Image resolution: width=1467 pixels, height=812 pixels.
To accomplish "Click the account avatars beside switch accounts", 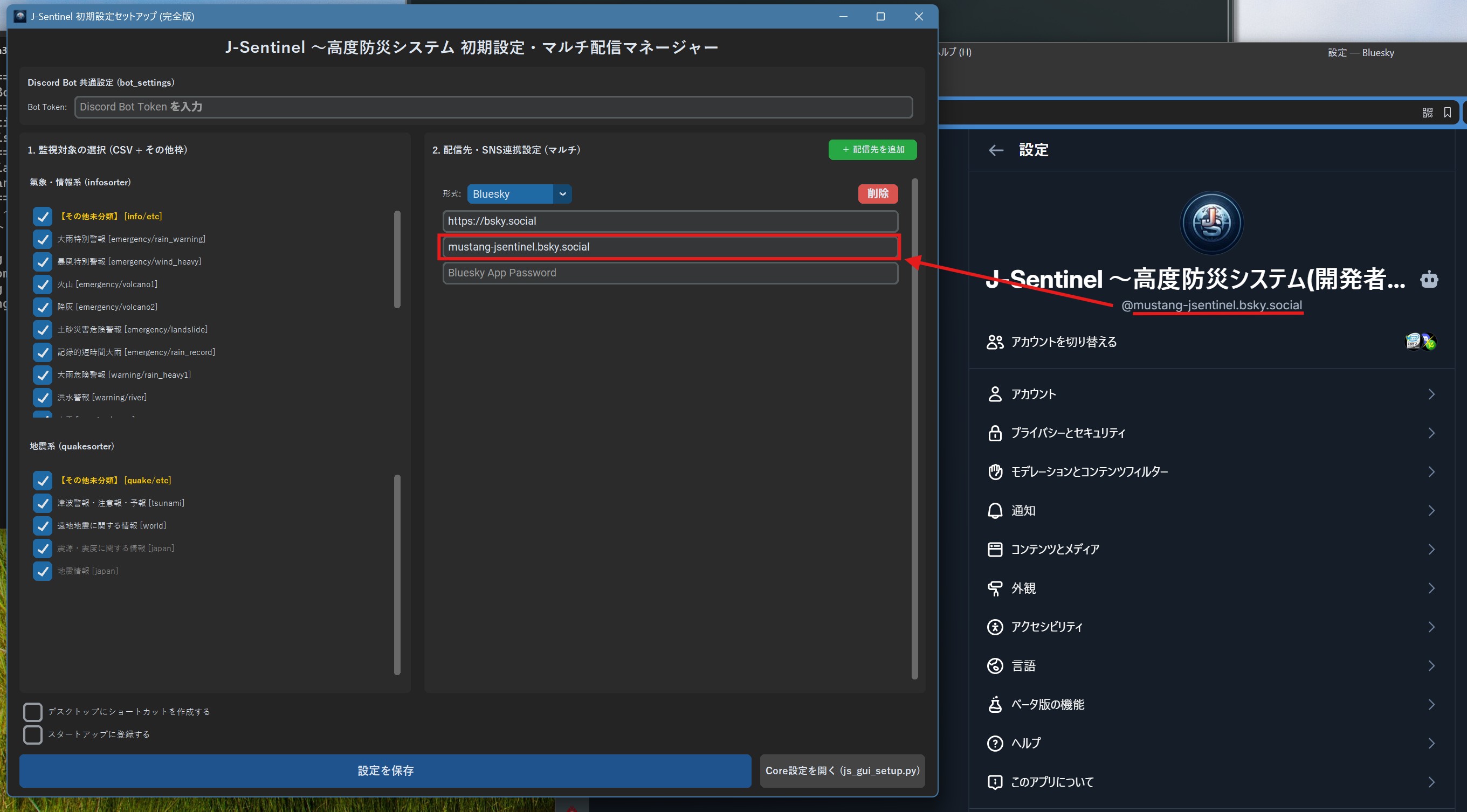I will pyautogui.click(x=1420, y=342).
